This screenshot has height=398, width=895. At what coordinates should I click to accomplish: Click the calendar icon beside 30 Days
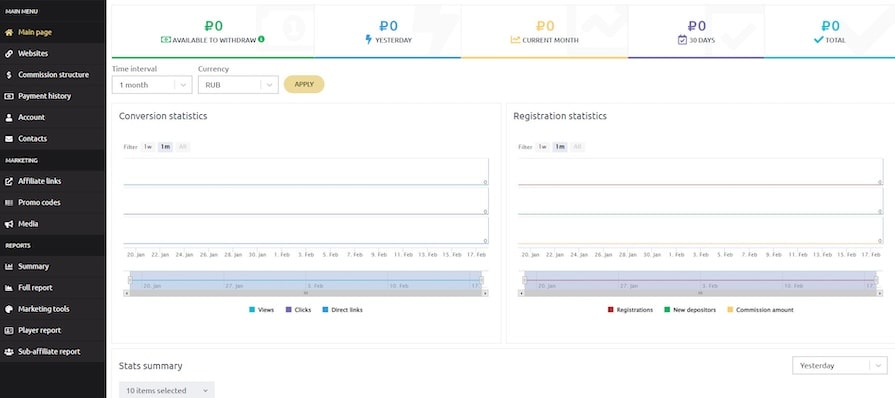point(682,40)
